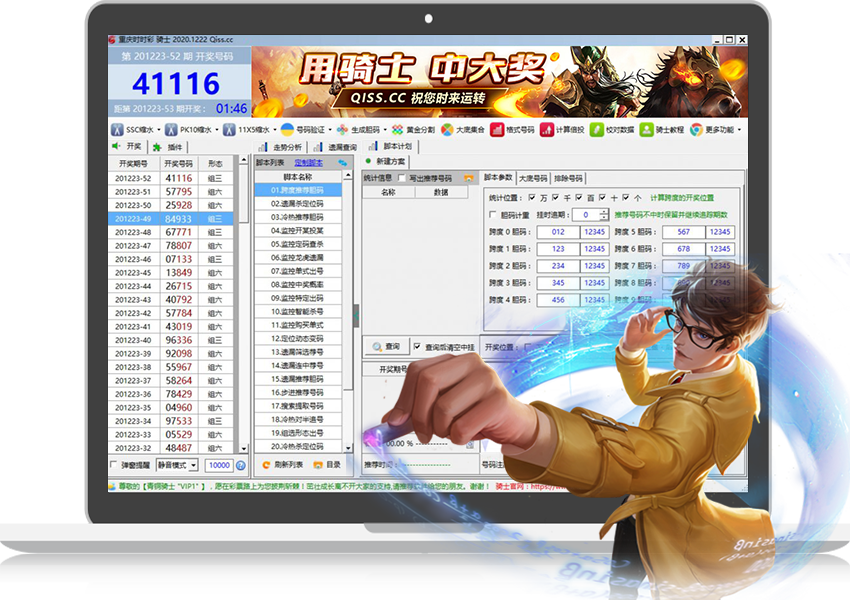Toggle the 十 position checkbox
This screenshot has height=600, width=850.
coord(602,197)
